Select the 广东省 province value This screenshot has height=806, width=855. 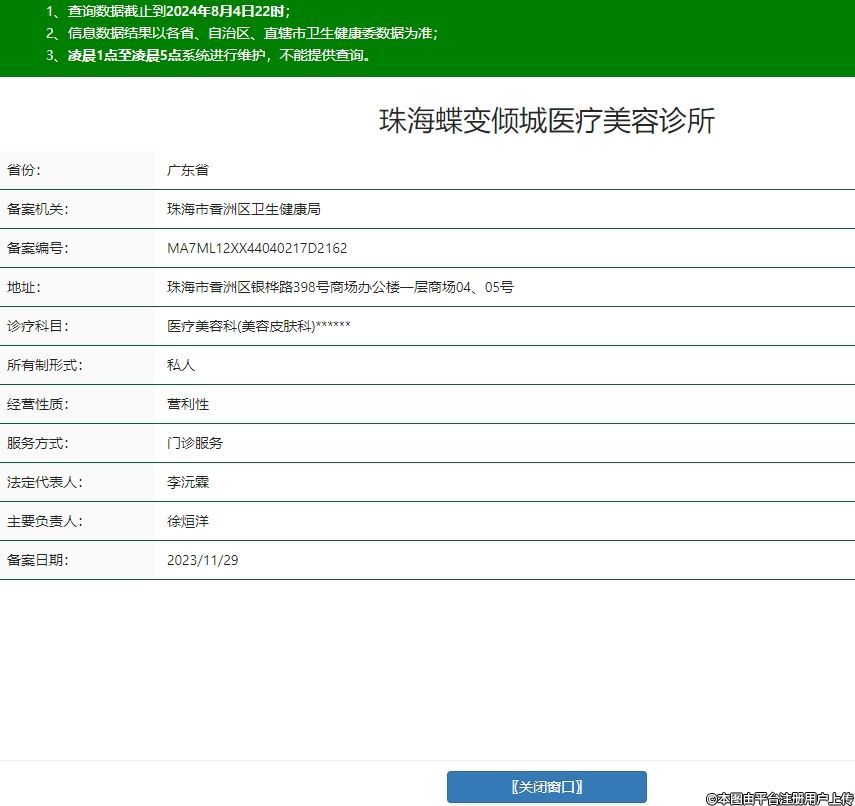[x=187, y=170]
